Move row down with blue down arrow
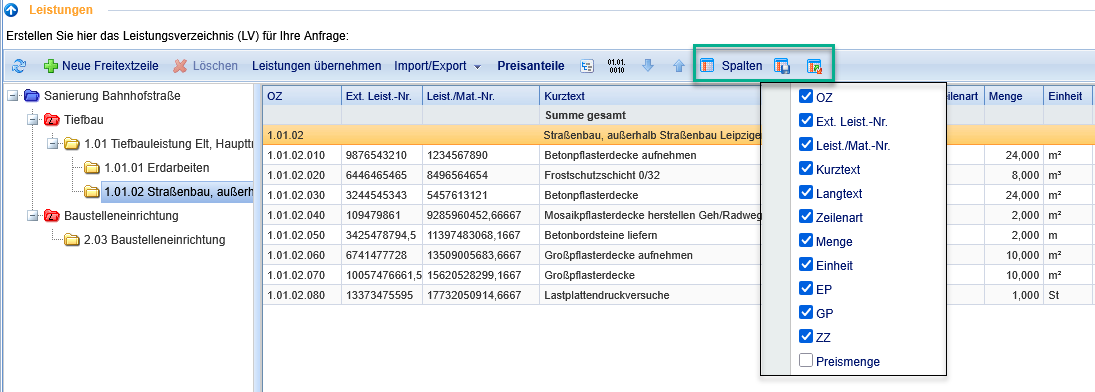Screen dimensions: 1095x392 (x=648, y=66)
